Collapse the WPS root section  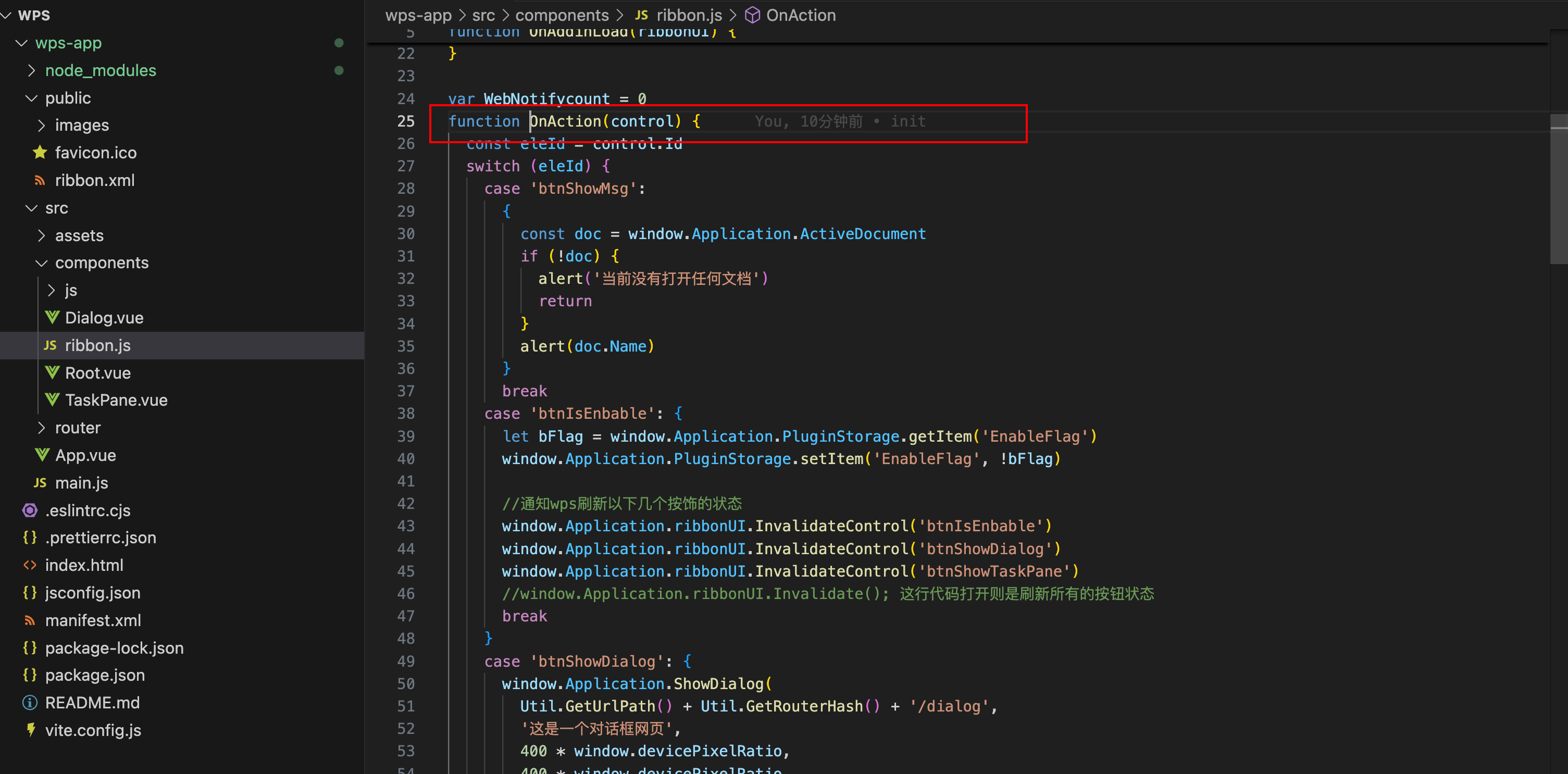(x=7, y=15)
